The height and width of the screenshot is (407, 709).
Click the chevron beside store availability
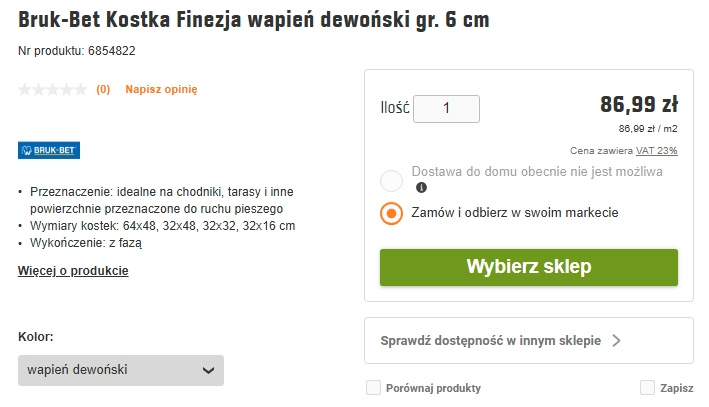click(x=616, y=340)
